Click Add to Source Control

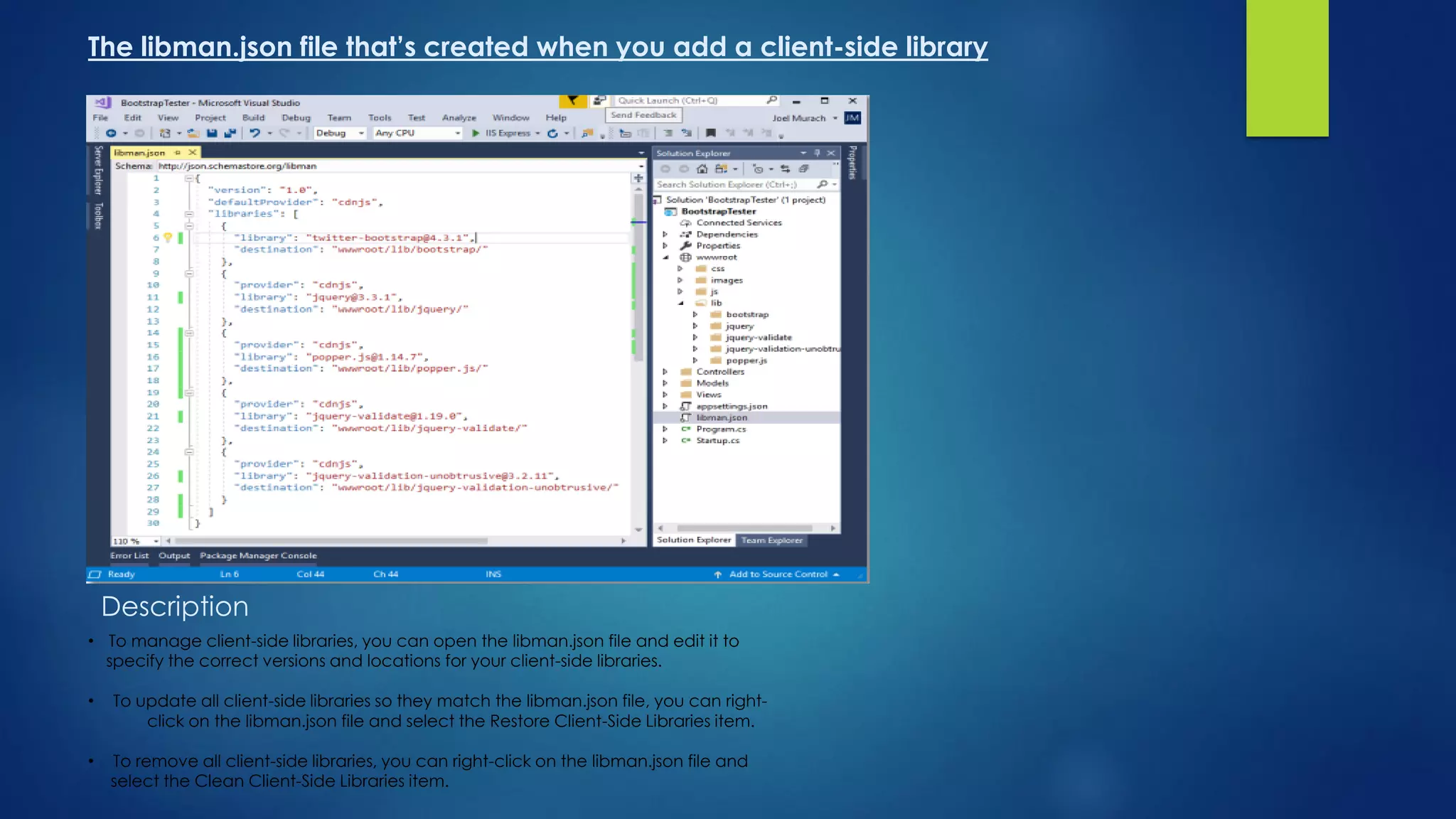coord(778,574)
